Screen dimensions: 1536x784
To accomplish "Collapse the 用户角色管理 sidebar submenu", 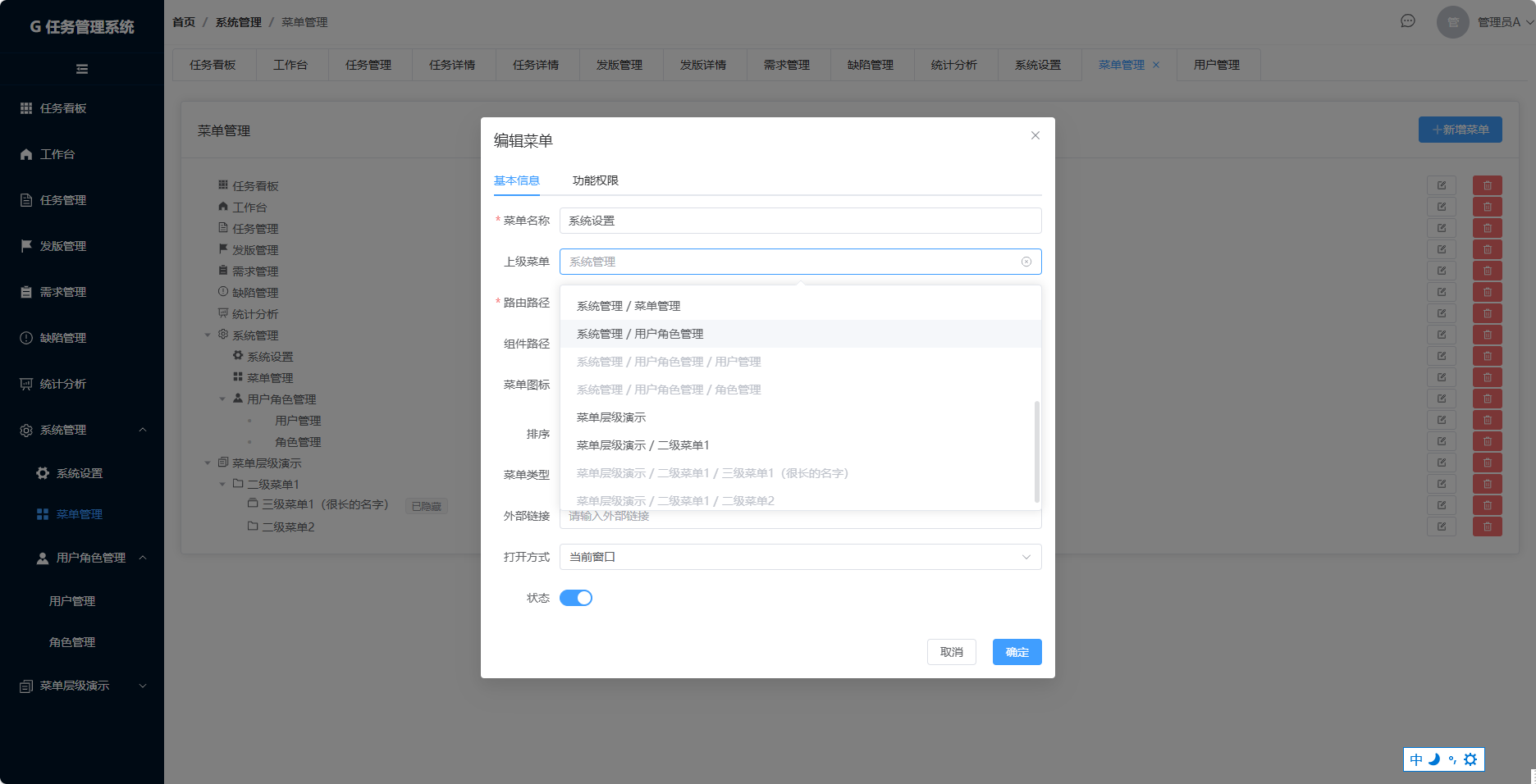I will pos(143,558).
